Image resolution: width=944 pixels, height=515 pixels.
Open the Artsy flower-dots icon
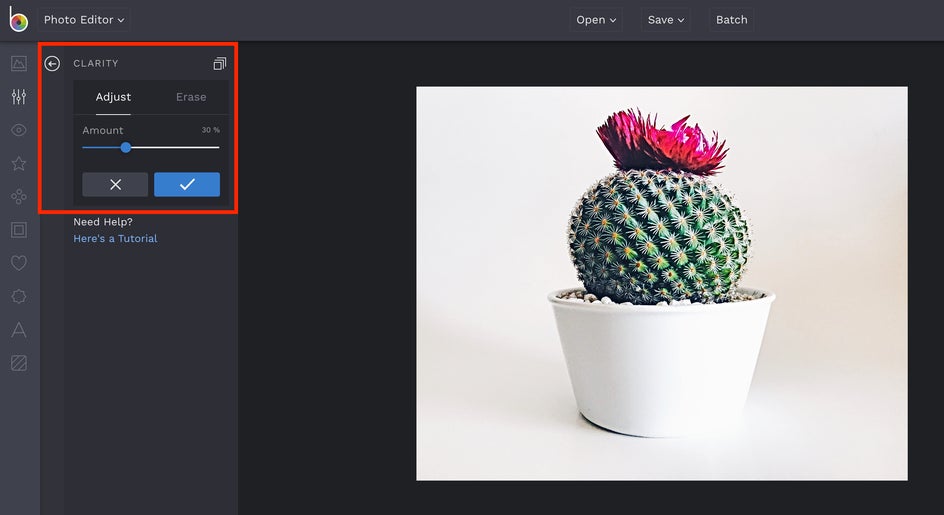(19, 196)
